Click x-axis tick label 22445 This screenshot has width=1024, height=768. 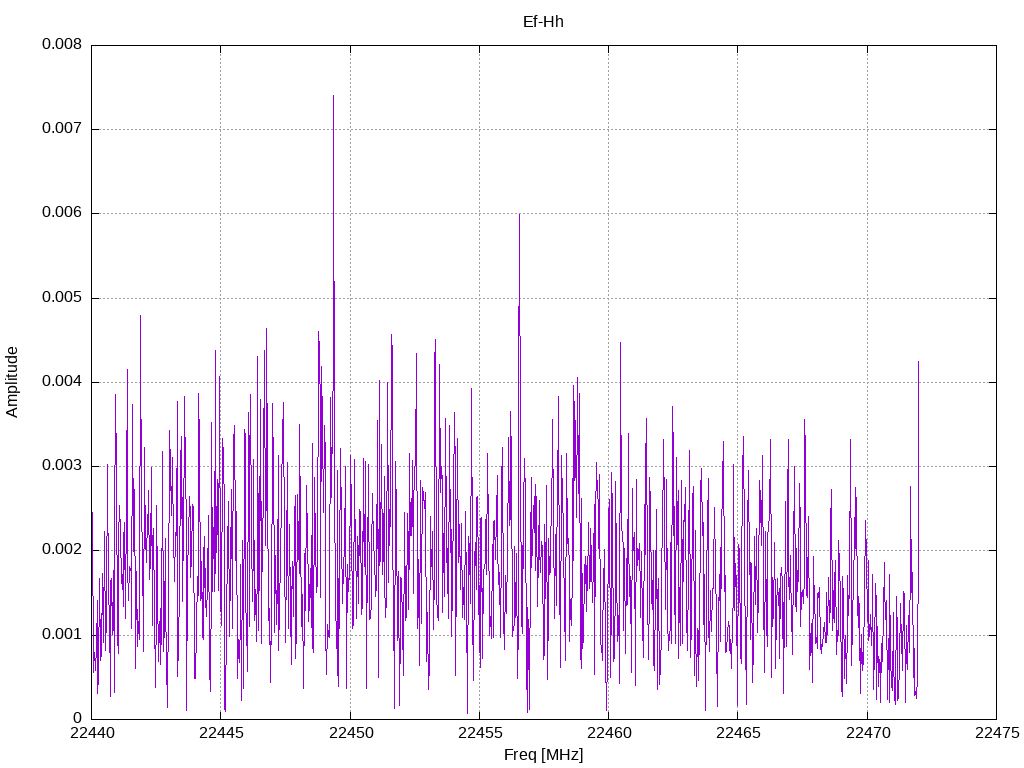pyautogui.click(x=221, y=733)
